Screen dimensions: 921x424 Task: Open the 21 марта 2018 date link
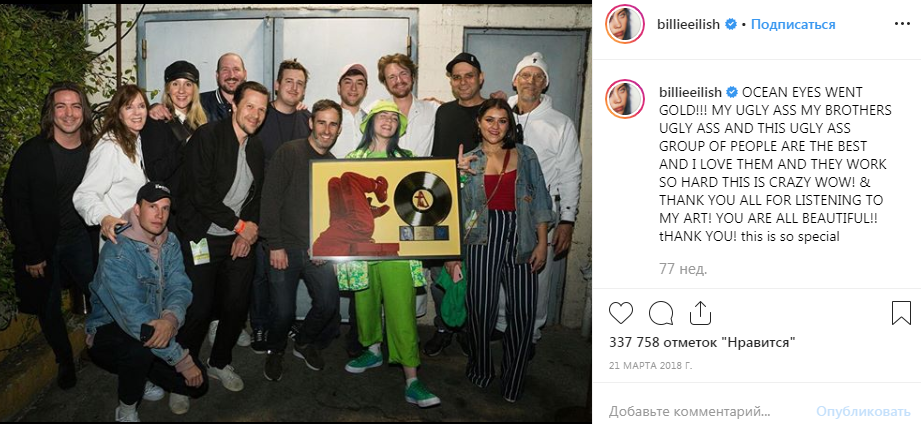(651, 366)
